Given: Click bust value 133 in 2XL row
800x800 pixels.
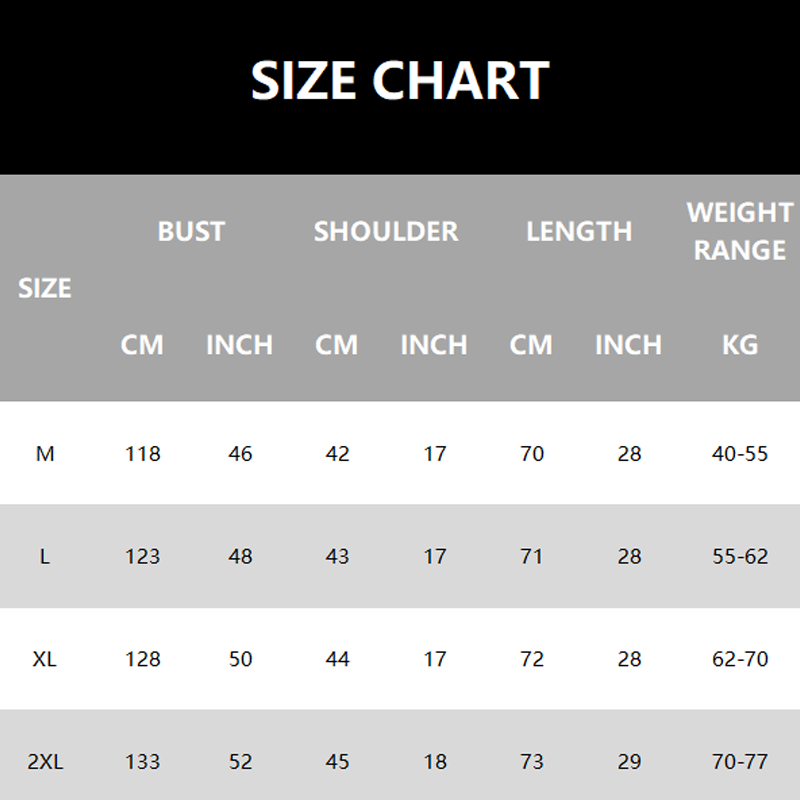Looking at the screenshot, I should pyautogui.click(x=143, y=762).
